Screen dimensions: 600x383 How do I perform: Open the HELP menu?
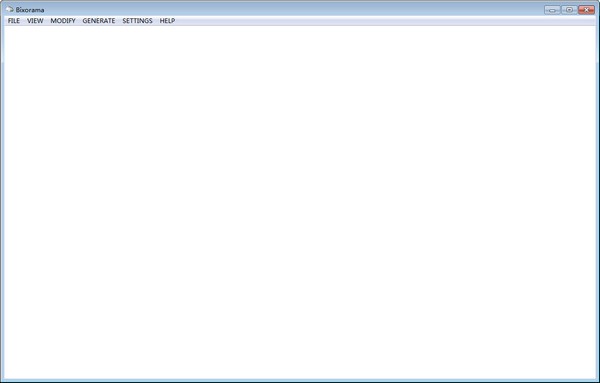point(167,21)
